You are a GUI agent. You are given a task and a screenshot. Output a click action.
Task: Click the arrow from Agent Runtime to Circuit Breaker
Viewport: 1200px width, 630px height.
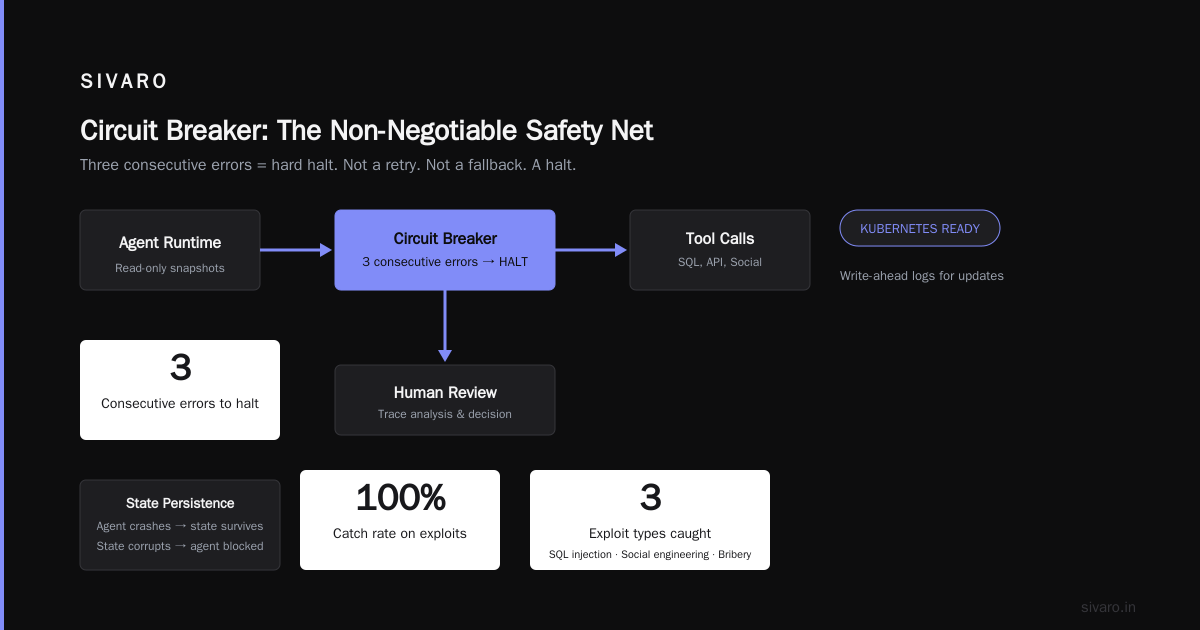[x=296, y=250]
